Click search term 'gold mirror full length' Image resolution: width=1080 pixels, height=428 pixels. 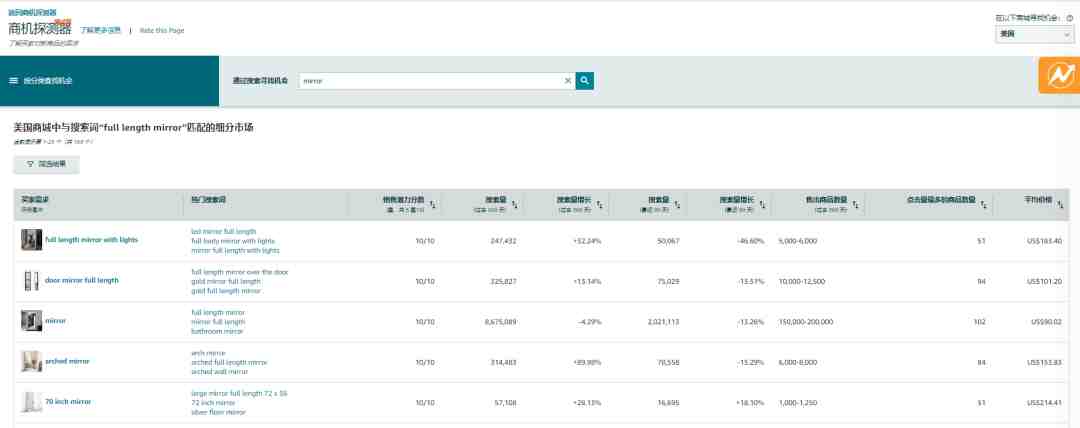[x=226, y=282]
